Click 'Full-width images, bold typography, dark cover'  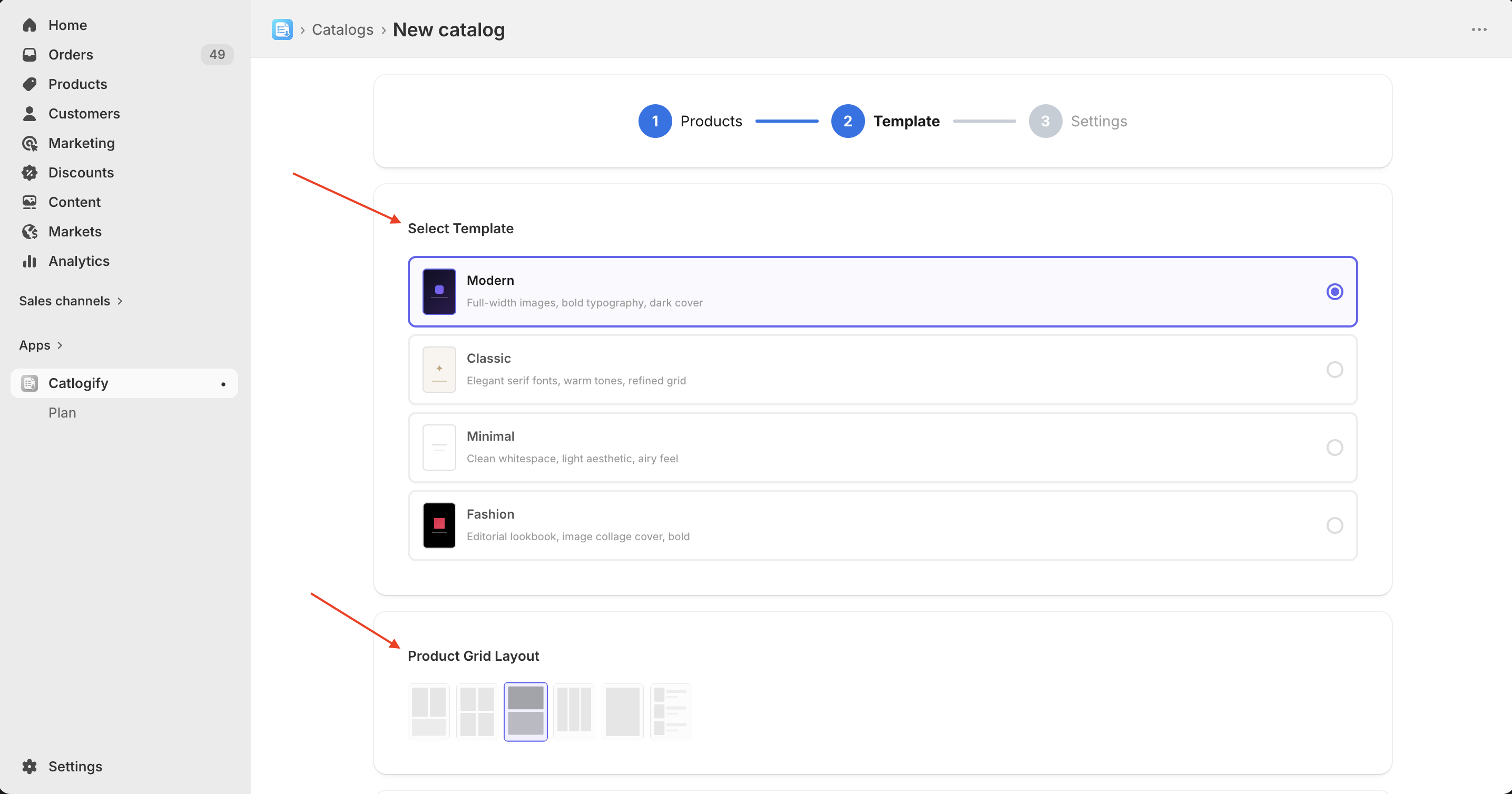click(x=585, y=303)
